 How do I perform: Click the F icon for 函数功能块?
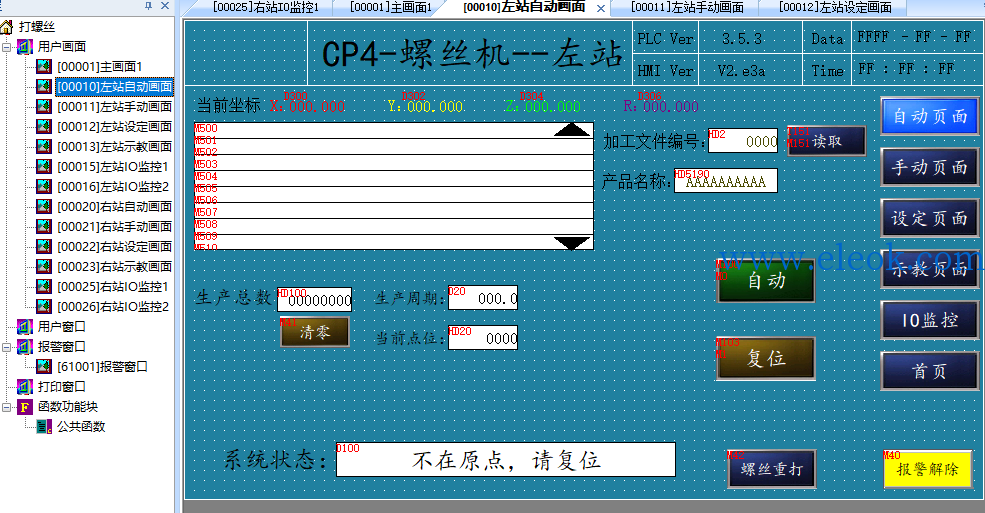click(24, 407)
